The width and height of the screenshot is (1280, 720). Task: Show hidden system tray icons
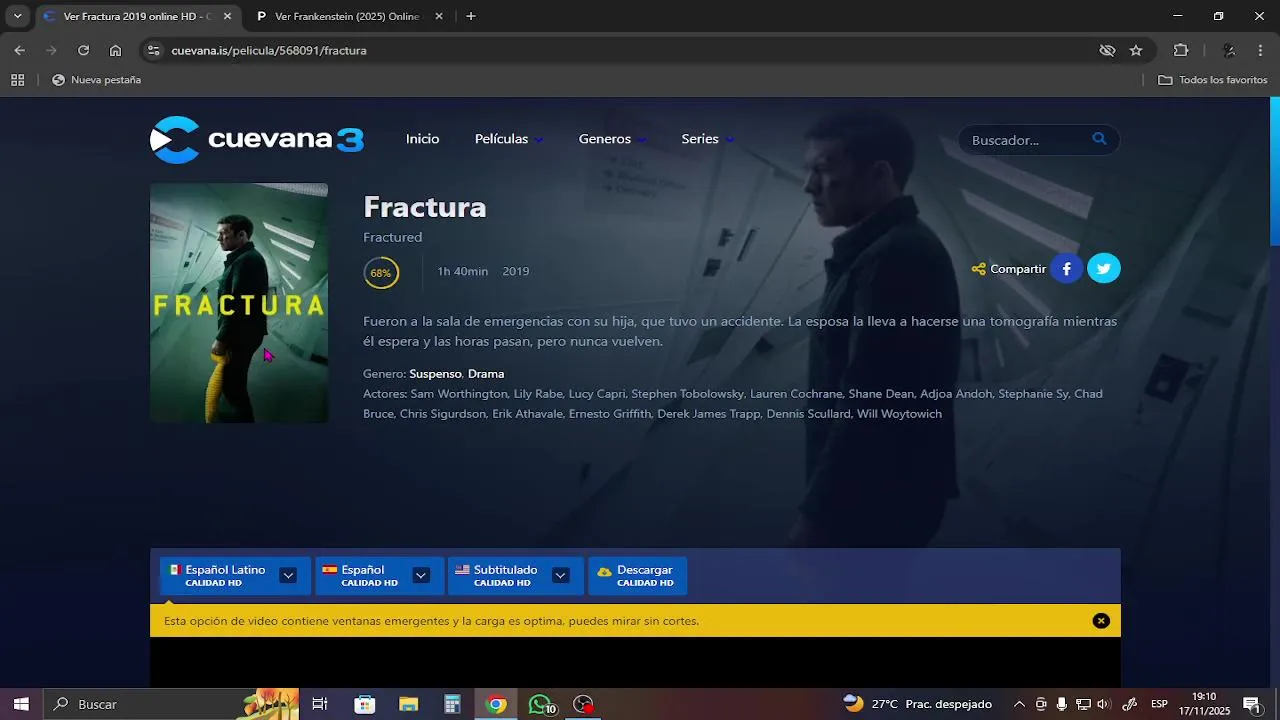pos(1019,704)
